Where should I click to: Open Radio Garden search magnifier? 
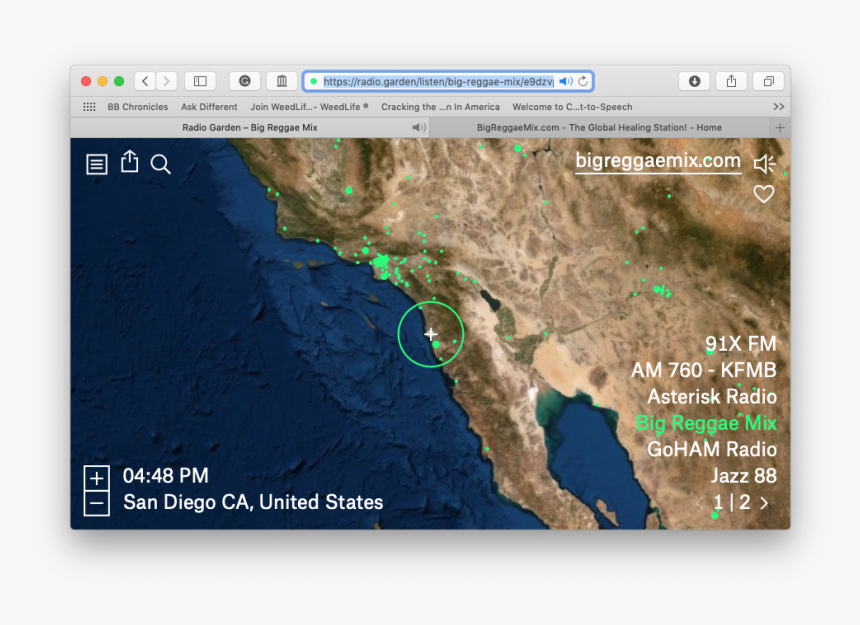pyautogui.click(x=161, y=164)
